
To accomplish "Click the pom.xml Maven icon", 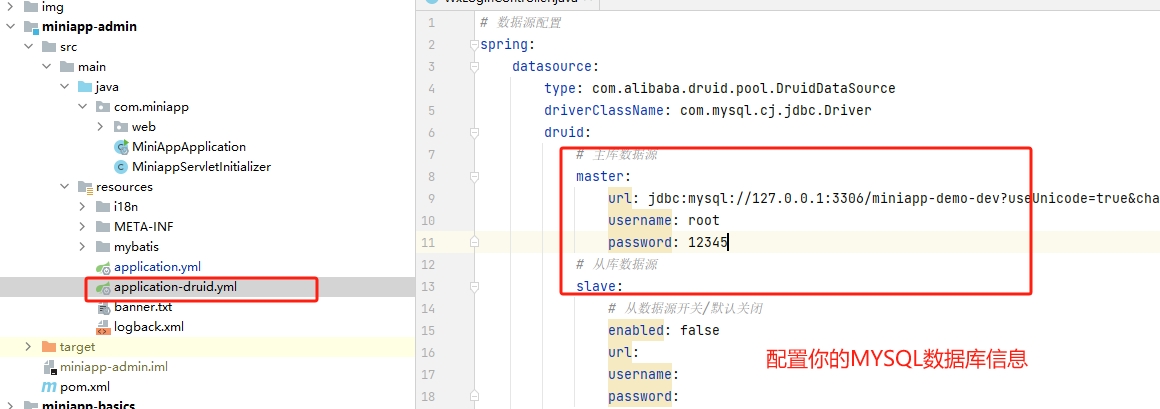I will click(49, 387).
